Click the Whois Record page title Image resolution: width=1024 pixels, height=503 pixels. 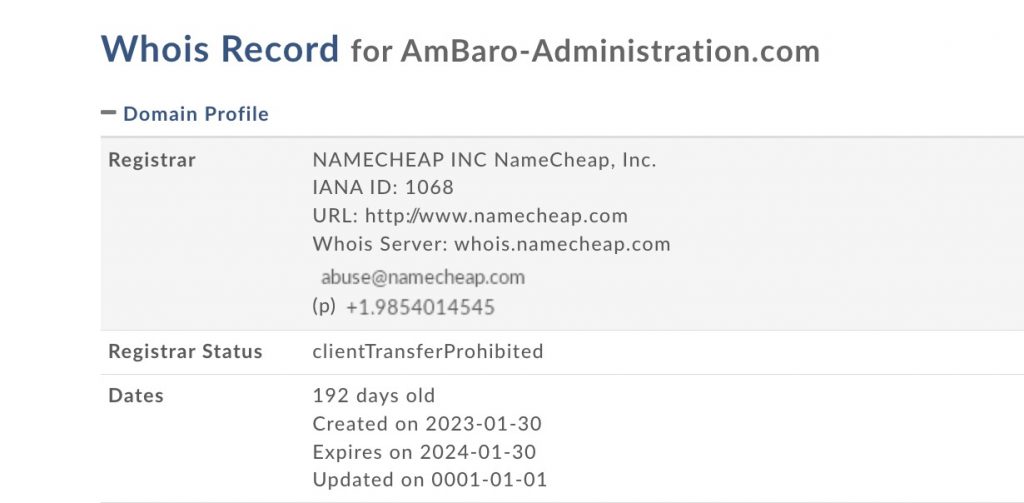(x=220, y=49)
